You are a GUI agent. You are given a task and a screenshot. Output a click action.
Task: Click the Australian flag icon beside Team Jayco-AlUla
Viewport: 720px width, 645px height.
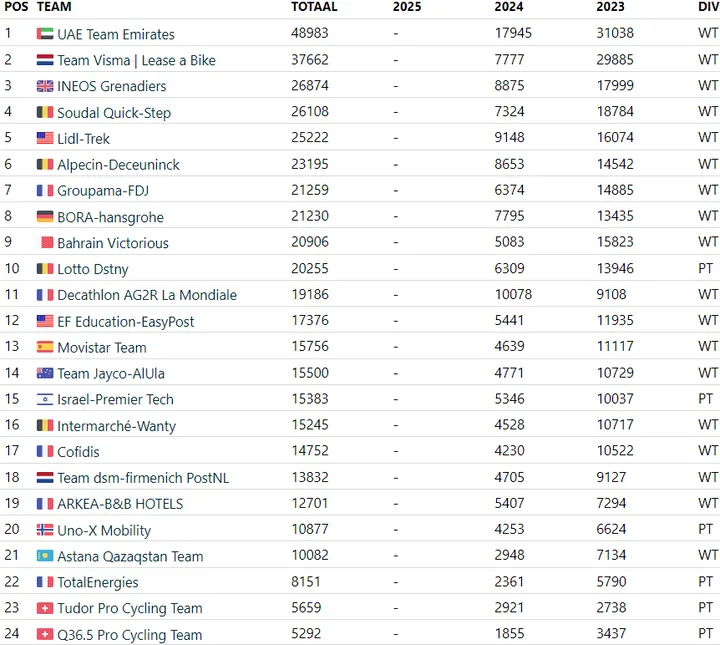pyautogui.click(x=45, y=373)
